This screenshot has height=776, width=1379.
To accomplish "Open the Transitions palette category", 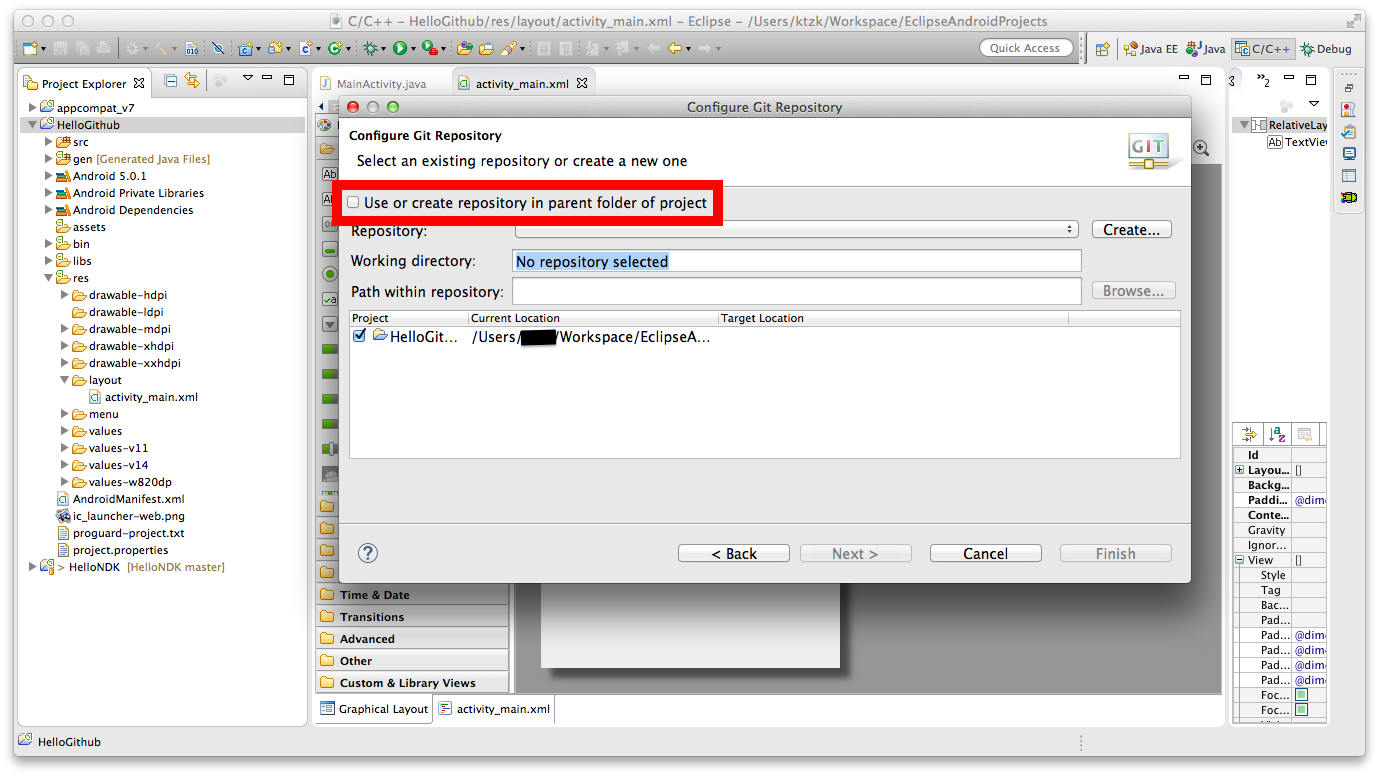I will (412, 617).
